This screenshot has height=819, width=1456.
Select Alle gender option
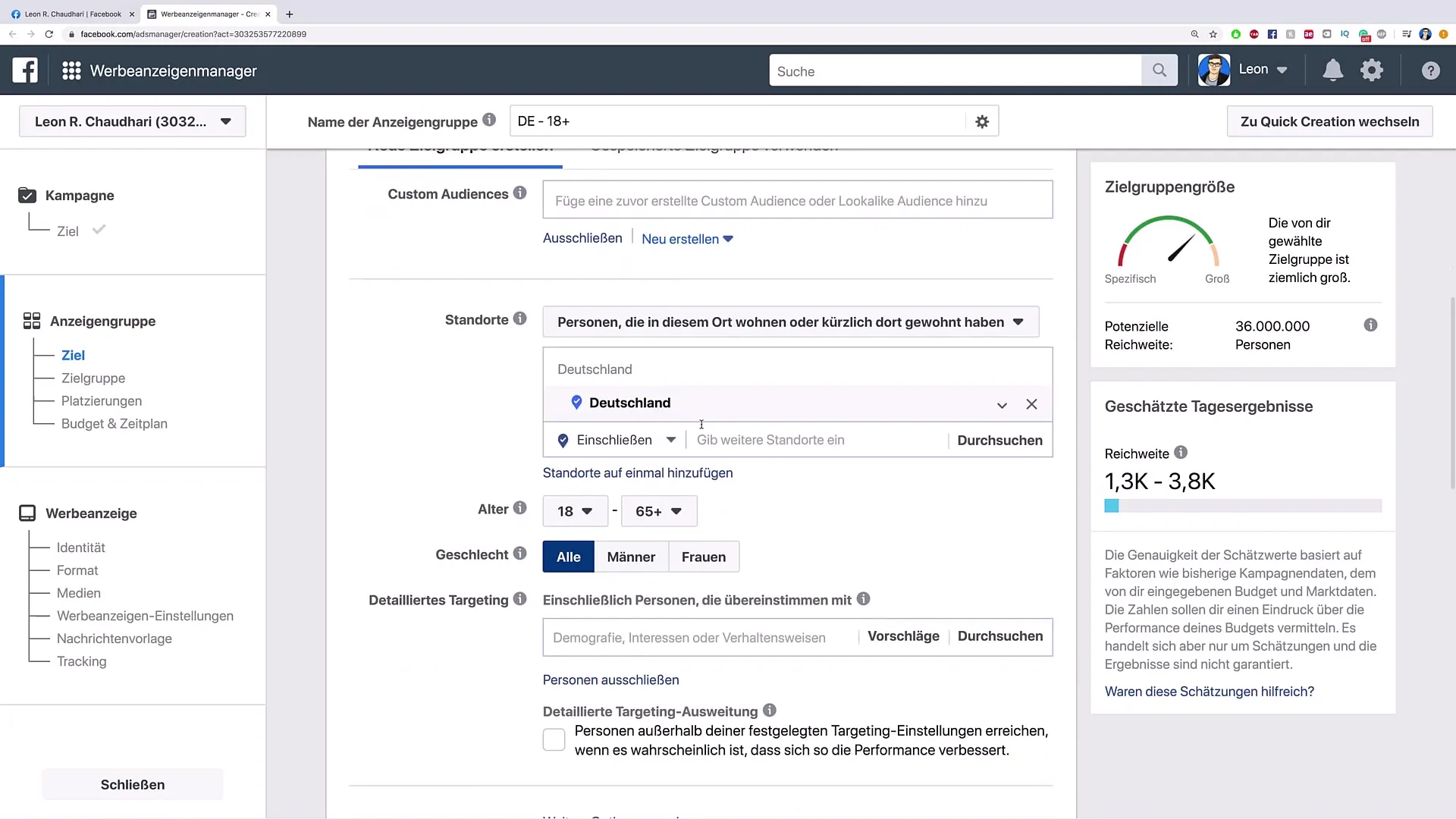(x=569, y=557)
